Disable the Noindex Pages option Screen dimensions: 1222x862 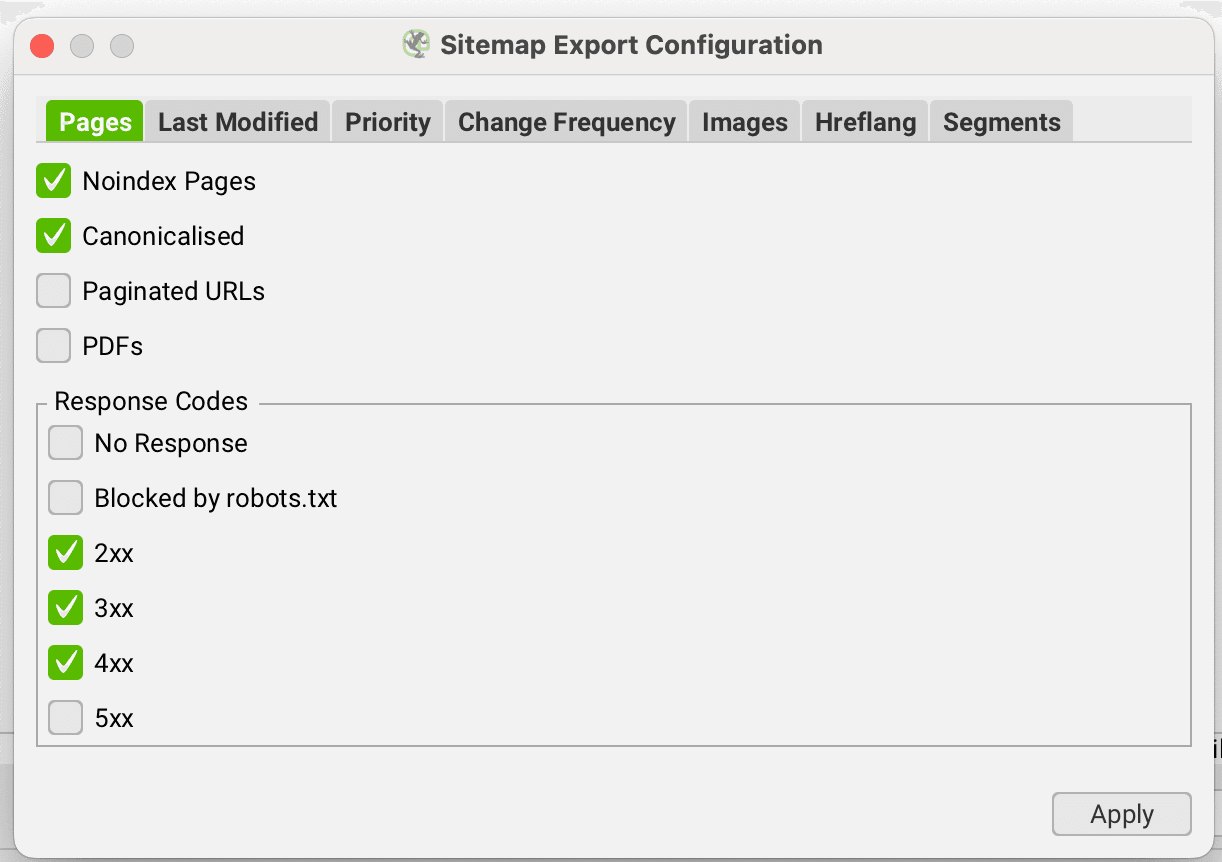coord(53,181)
